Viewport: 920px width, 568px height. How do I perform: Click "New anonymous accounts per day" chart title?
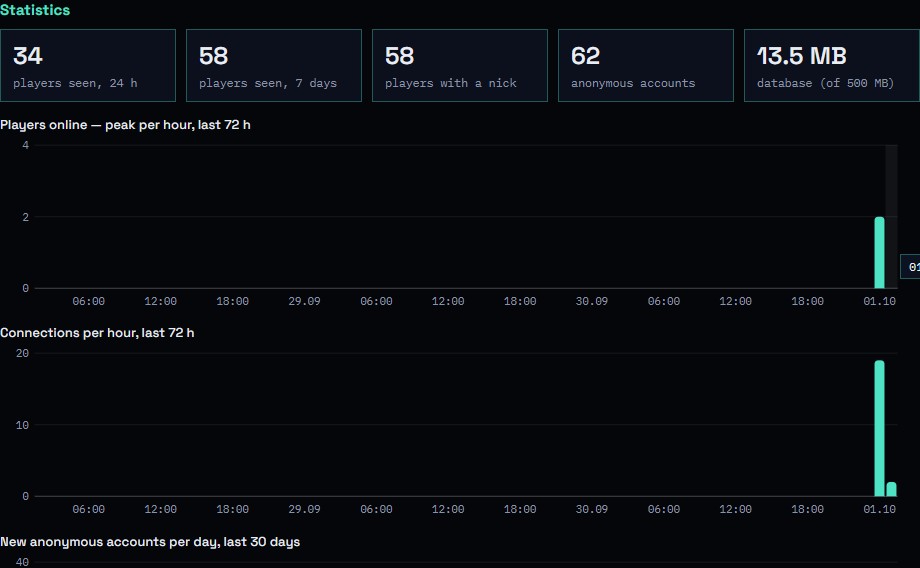(x=150, y=542)
